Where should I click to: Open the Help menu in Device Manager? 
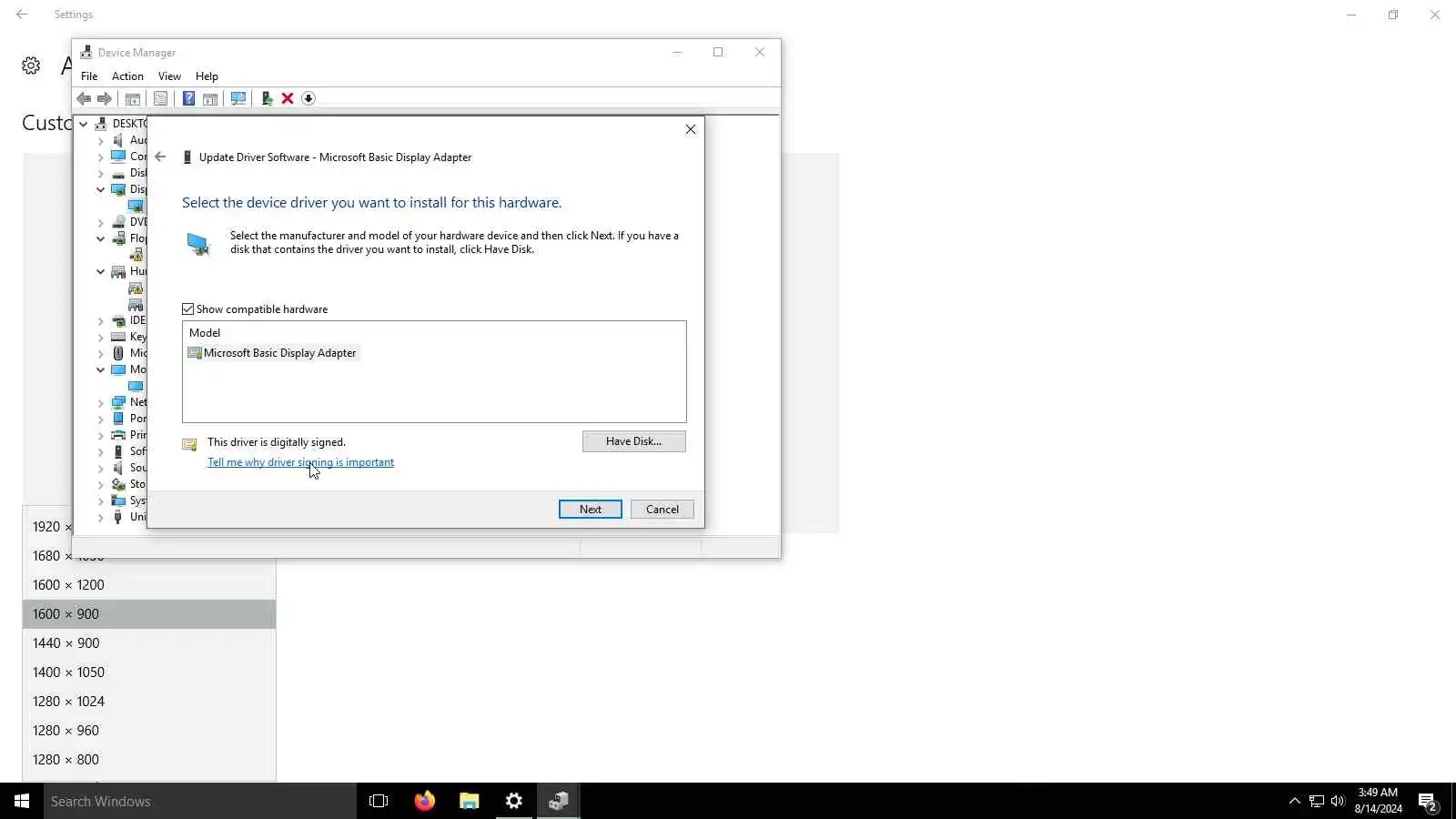(x=207, y=76)
